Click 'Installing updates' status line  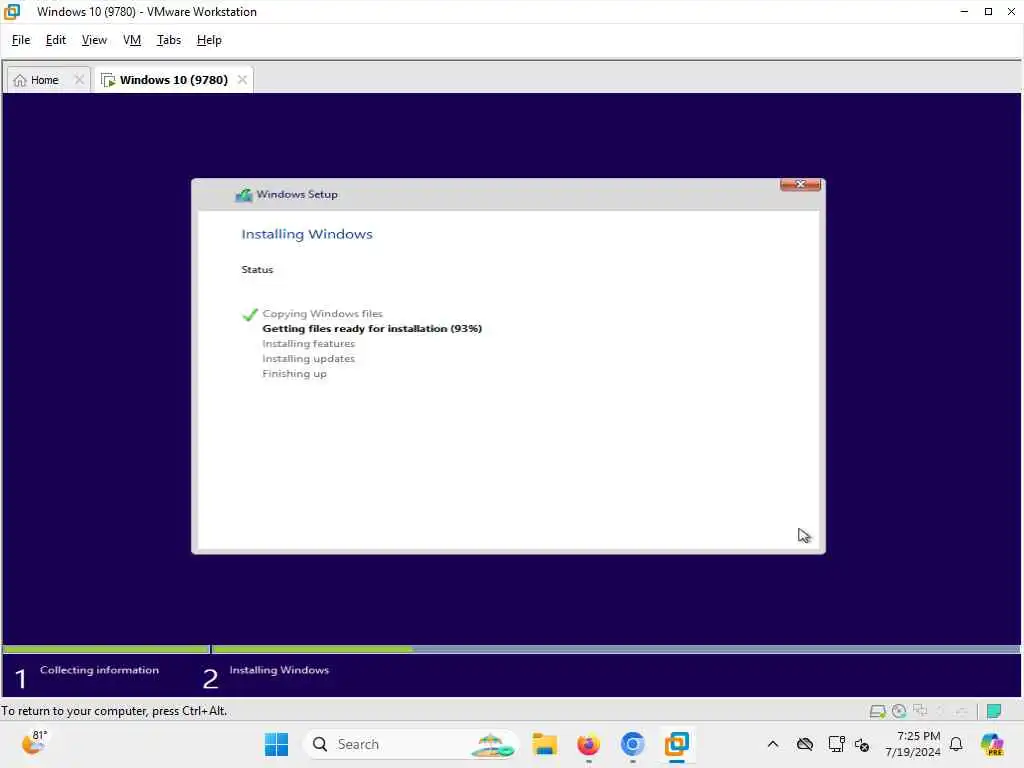click(309, 359)
